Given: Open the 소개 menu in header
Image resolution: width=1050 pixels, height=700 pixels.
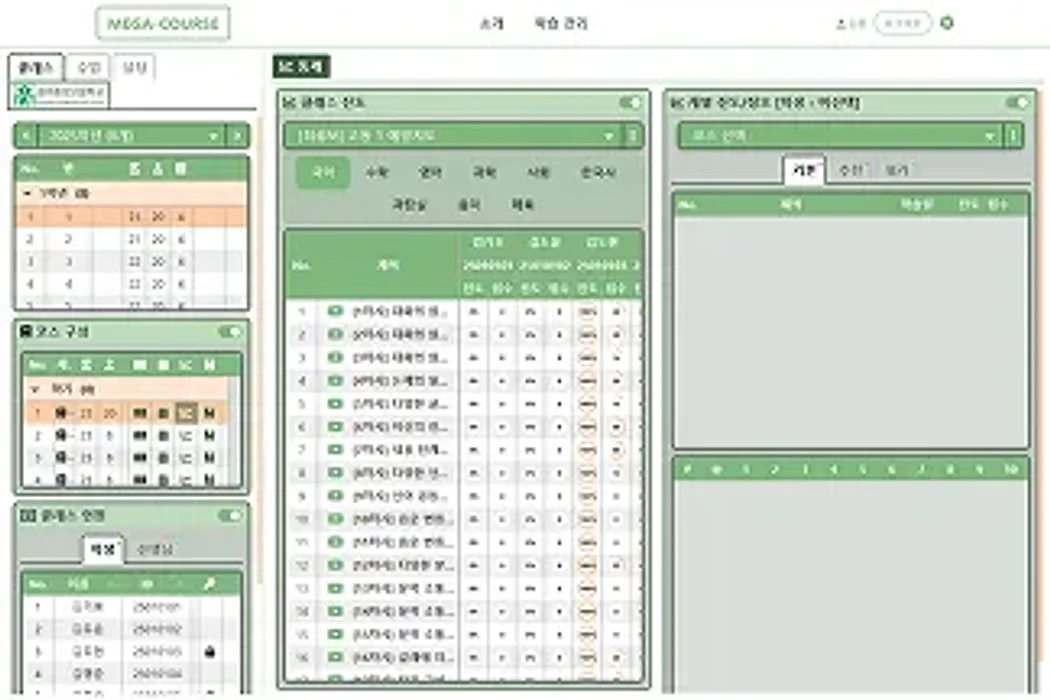Looking at the screenshot, I should pos(492,23).
